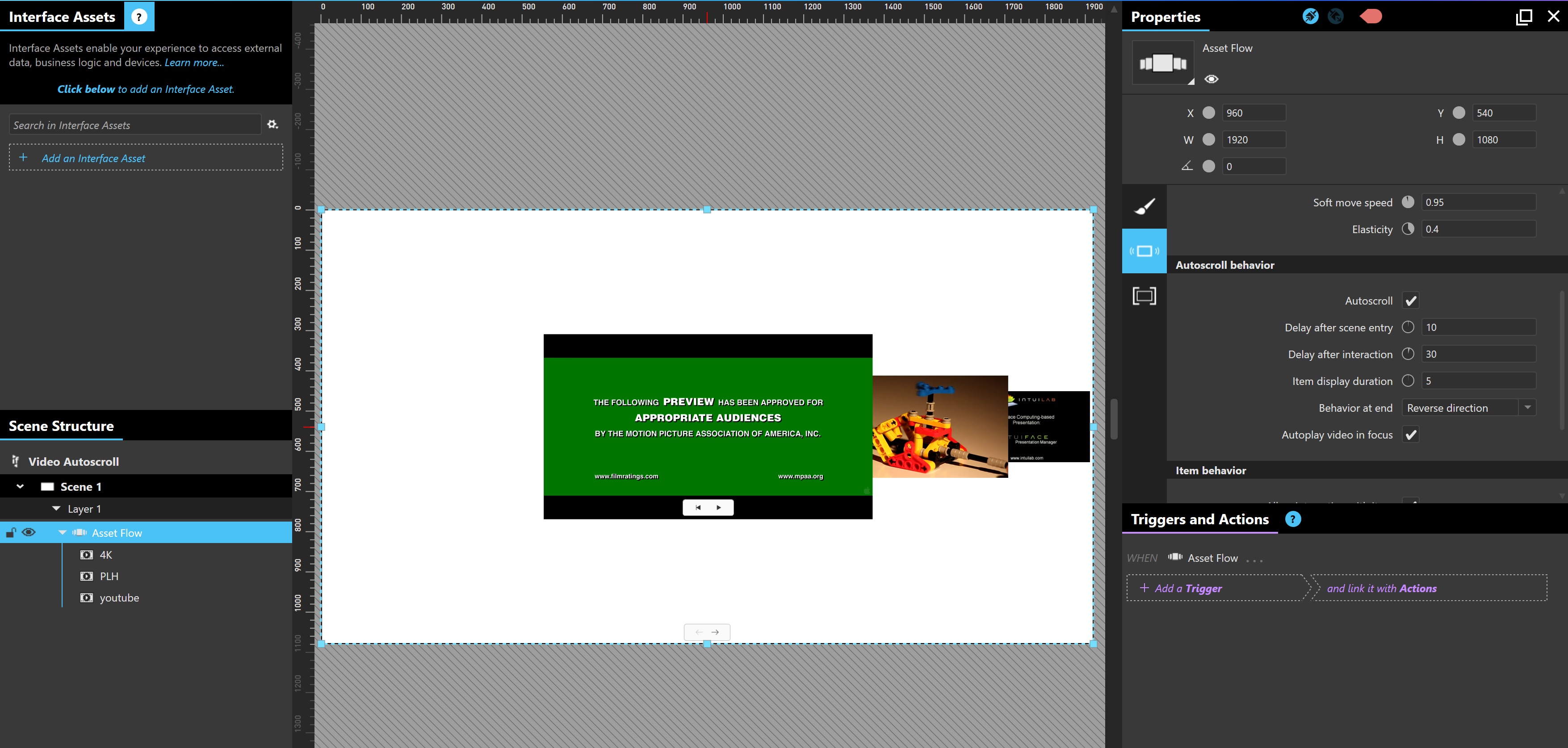The width and height of the screenshot is (1568, 748).
Task: Disable Autoplay video in focus checkbox
Action: 1410,435
